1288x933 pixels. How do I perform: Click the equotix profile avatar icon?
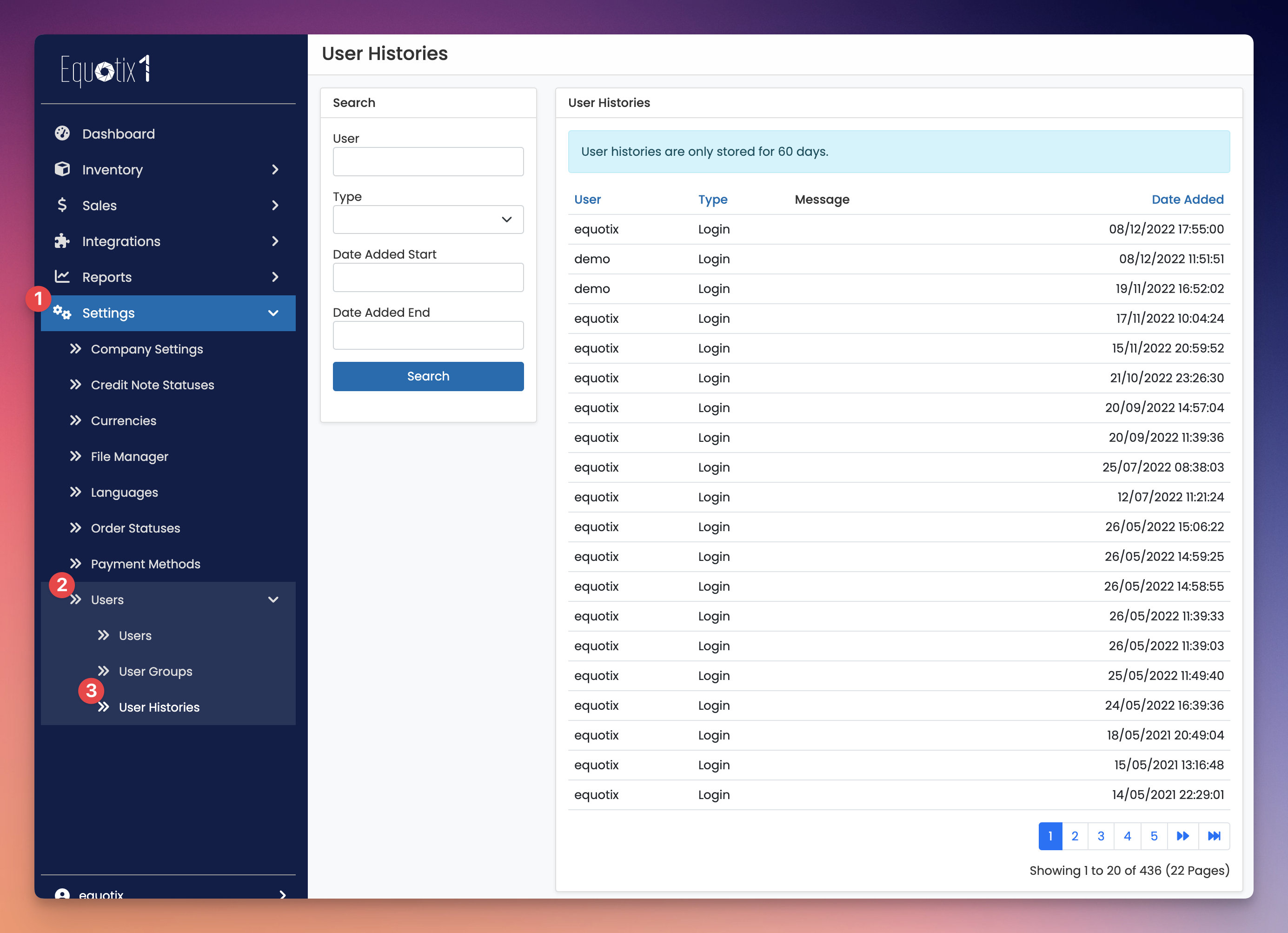[62, 894]
